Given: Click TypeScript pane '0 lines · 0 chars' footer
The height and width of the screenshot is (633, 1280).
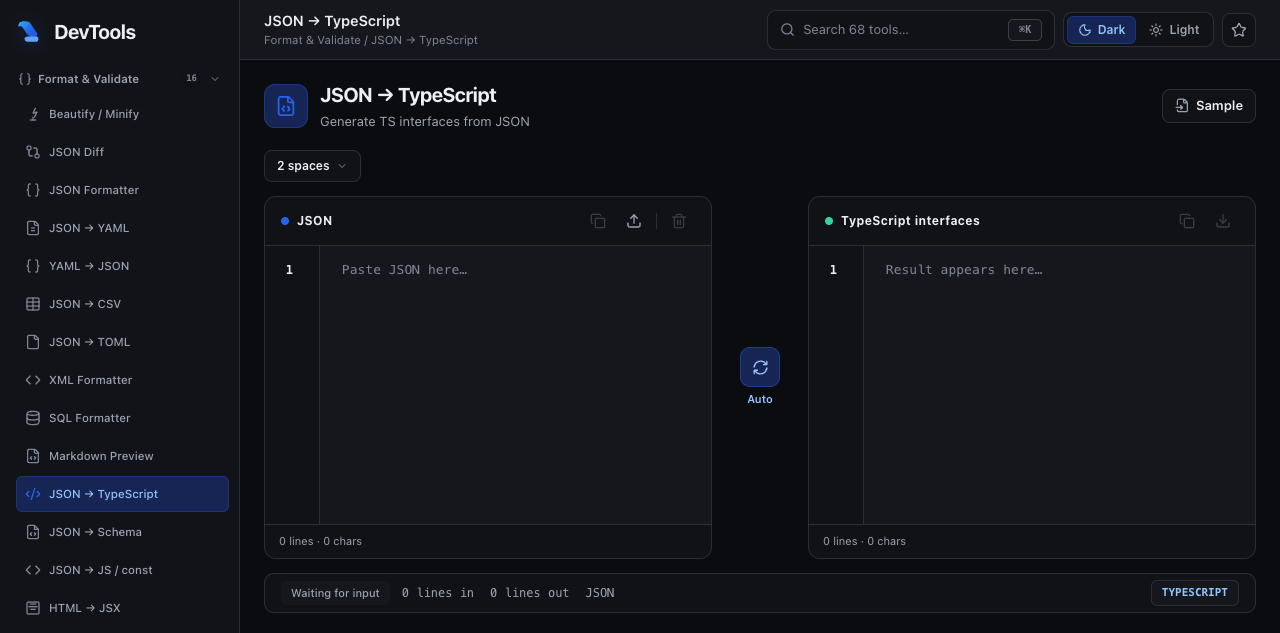Looking at the screenshot, I should [864, 541].
